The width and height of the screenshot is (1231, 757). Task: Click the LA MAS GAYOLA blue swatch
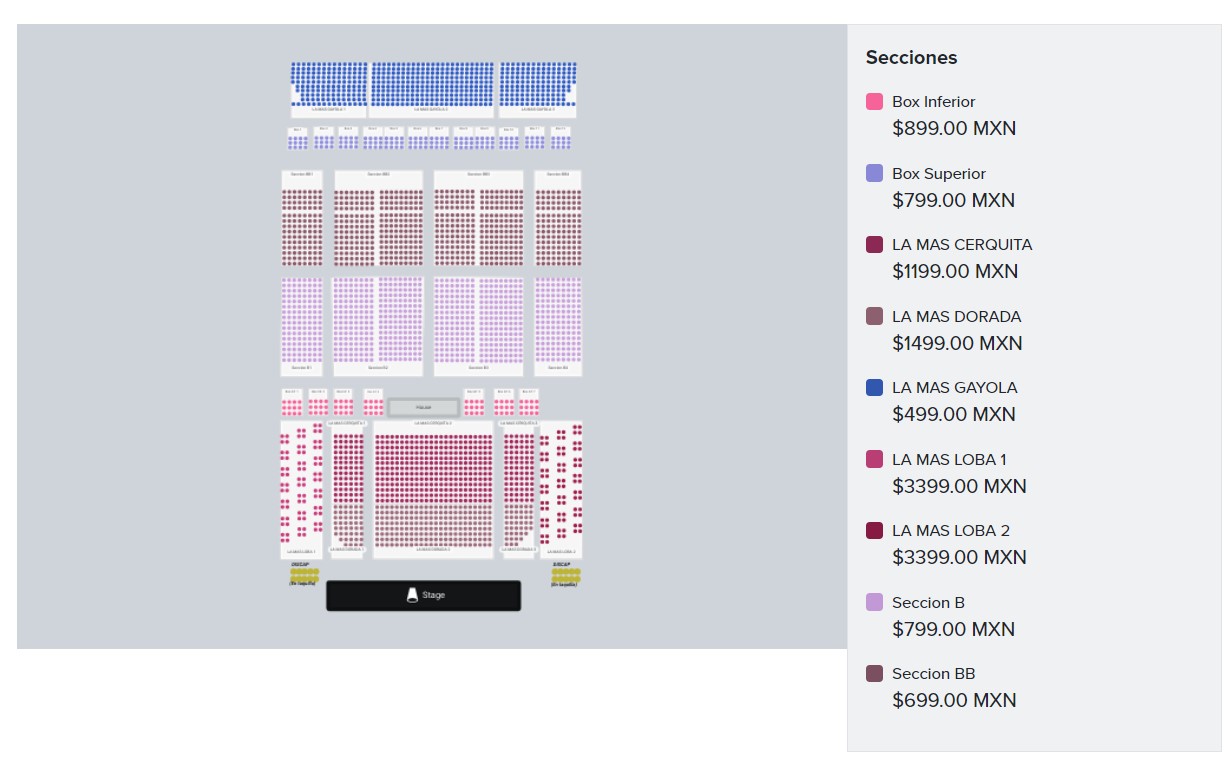pyautogui.click(x=874, y=388)
